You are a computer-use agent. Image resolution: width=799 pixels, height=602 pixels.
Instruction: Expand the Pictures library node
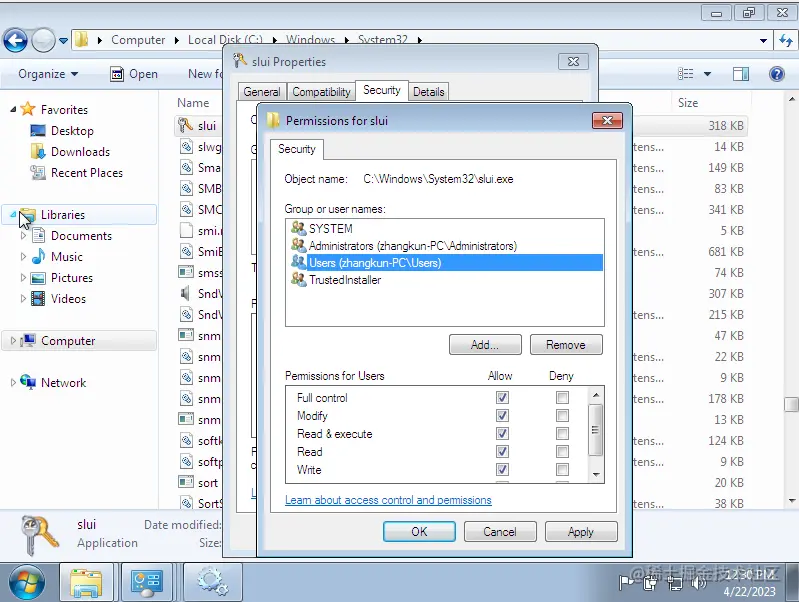coord(23,277)
